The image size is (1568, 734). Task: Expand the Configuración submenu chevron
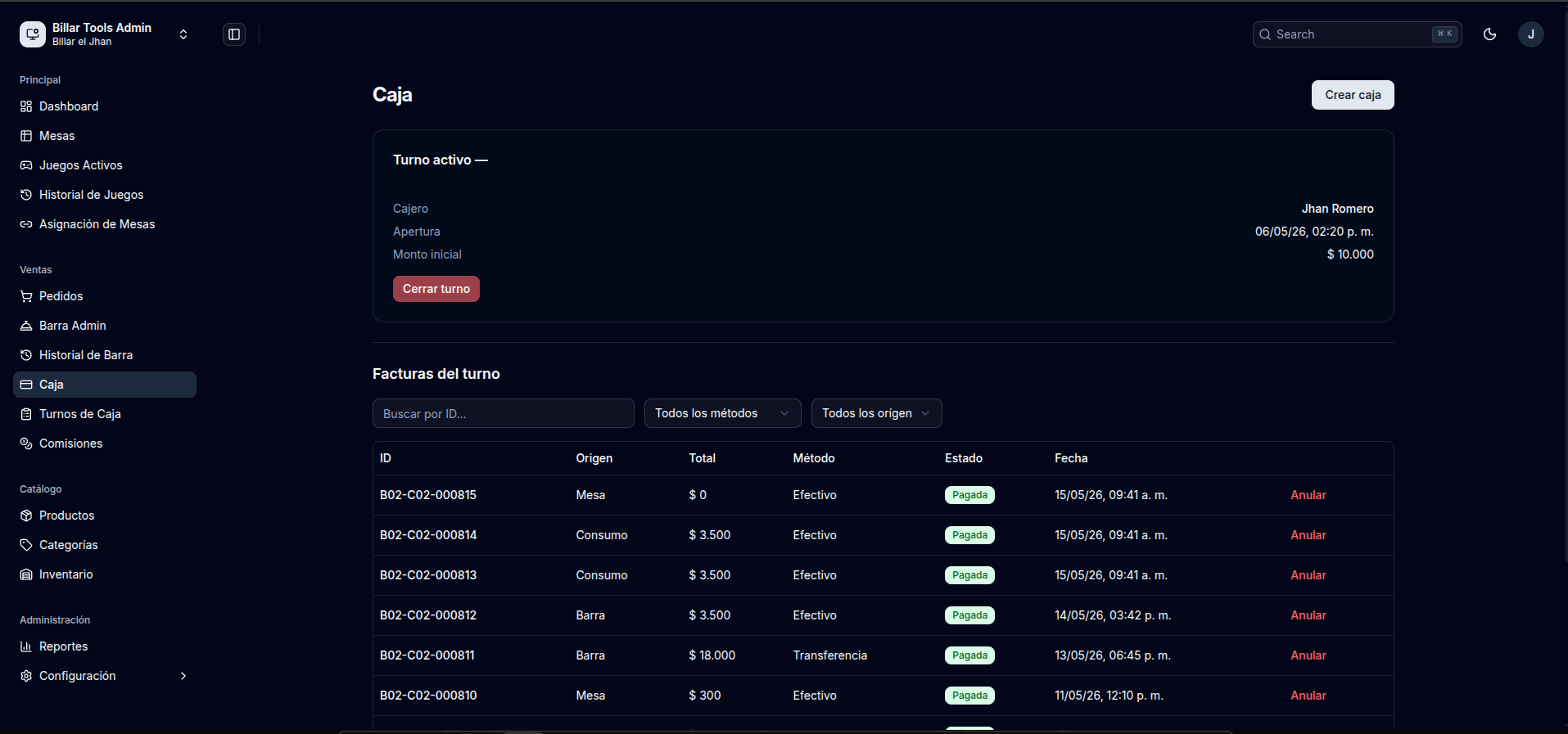coord(183,676)
